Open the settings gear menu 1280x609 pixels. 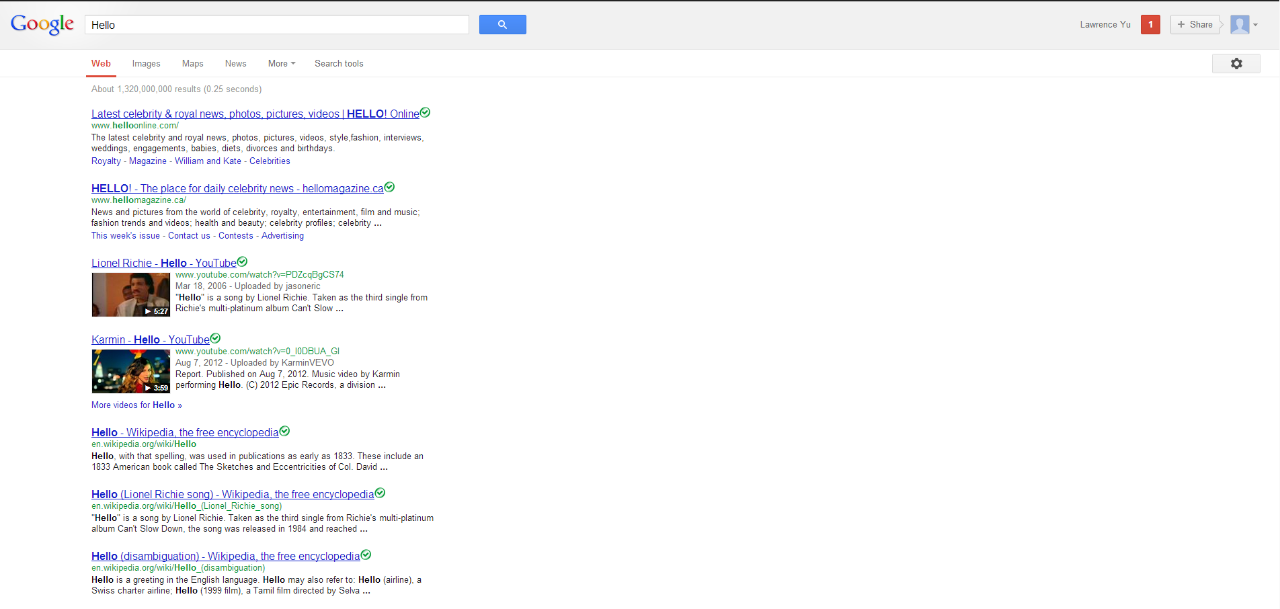[1236, 63]
